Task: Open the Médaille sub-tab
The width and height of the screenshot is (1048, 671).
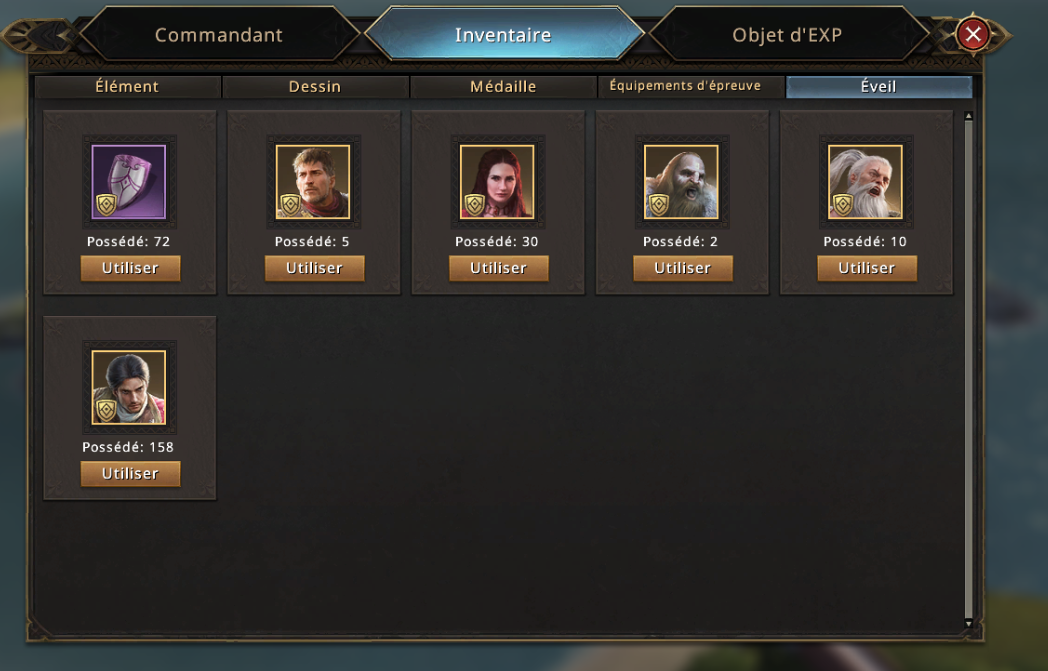Action: click(503, 87)
